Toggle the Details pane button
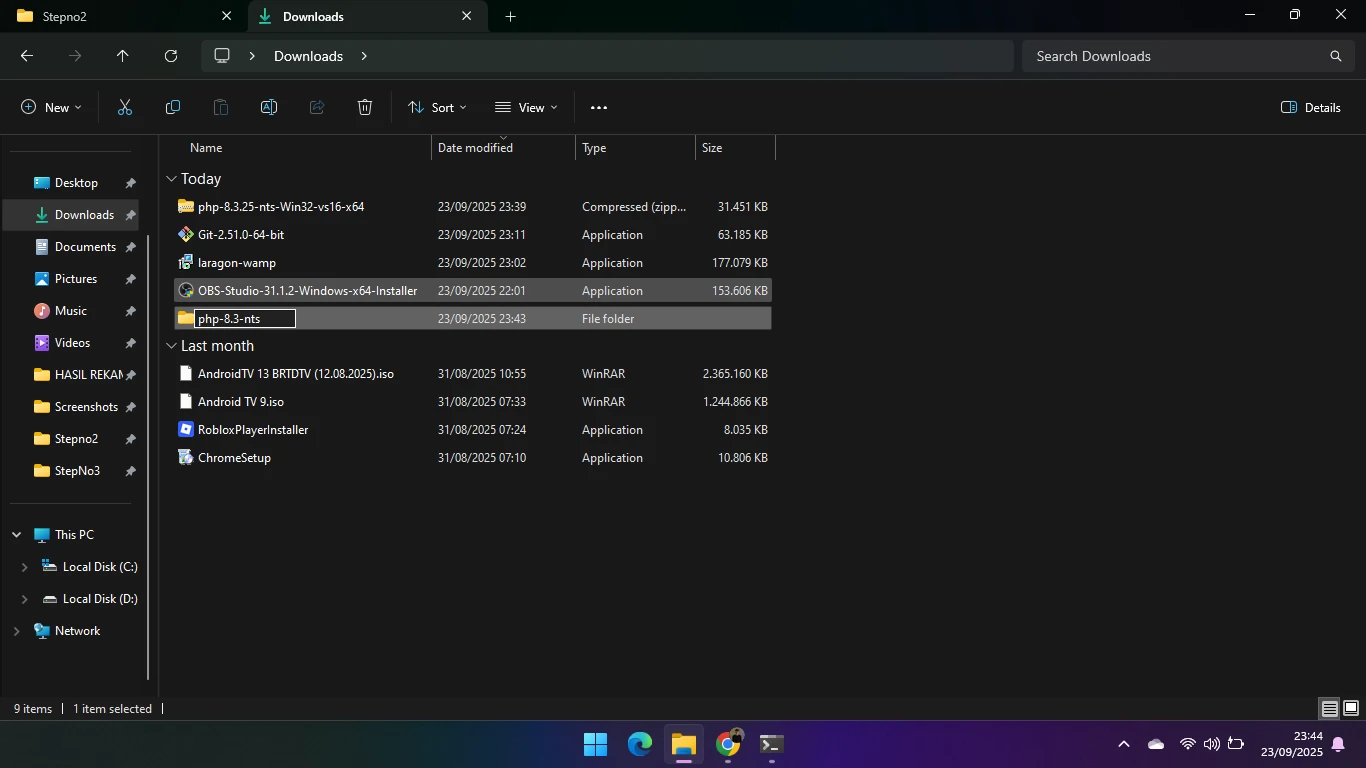 pyautogui.click(x=1311, y=107)
